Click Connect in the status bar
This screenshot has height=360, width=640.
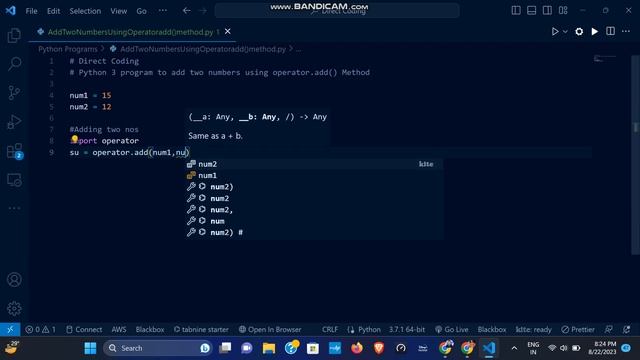(x=84, y=329)
